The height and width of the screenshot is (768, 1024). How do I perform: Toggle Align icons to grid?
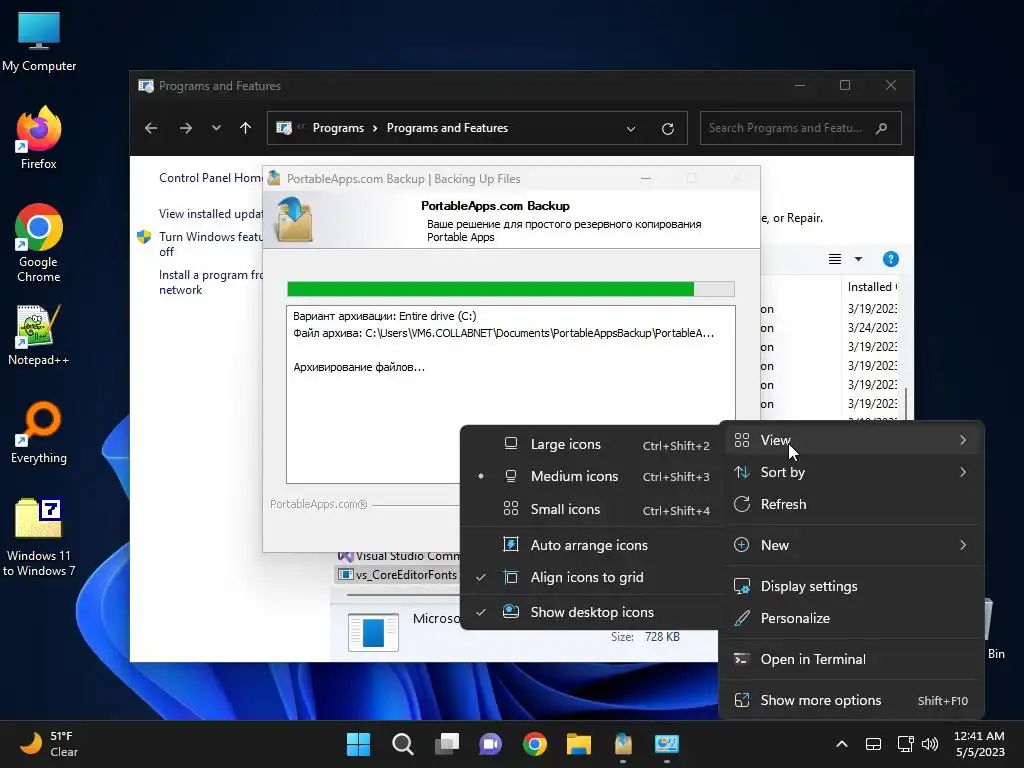593,577
